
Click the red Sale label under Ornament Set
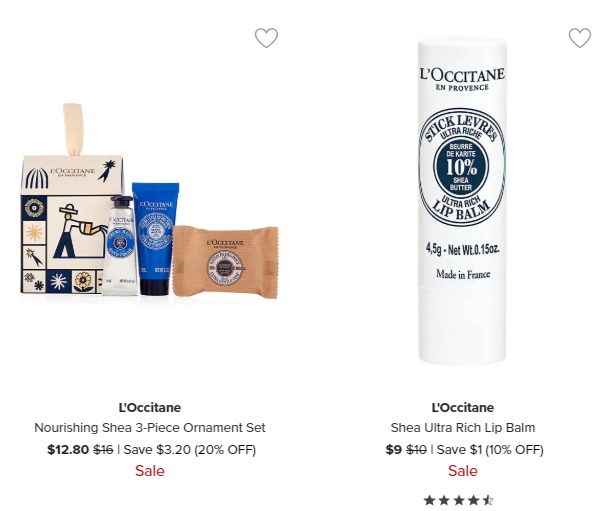150,471
